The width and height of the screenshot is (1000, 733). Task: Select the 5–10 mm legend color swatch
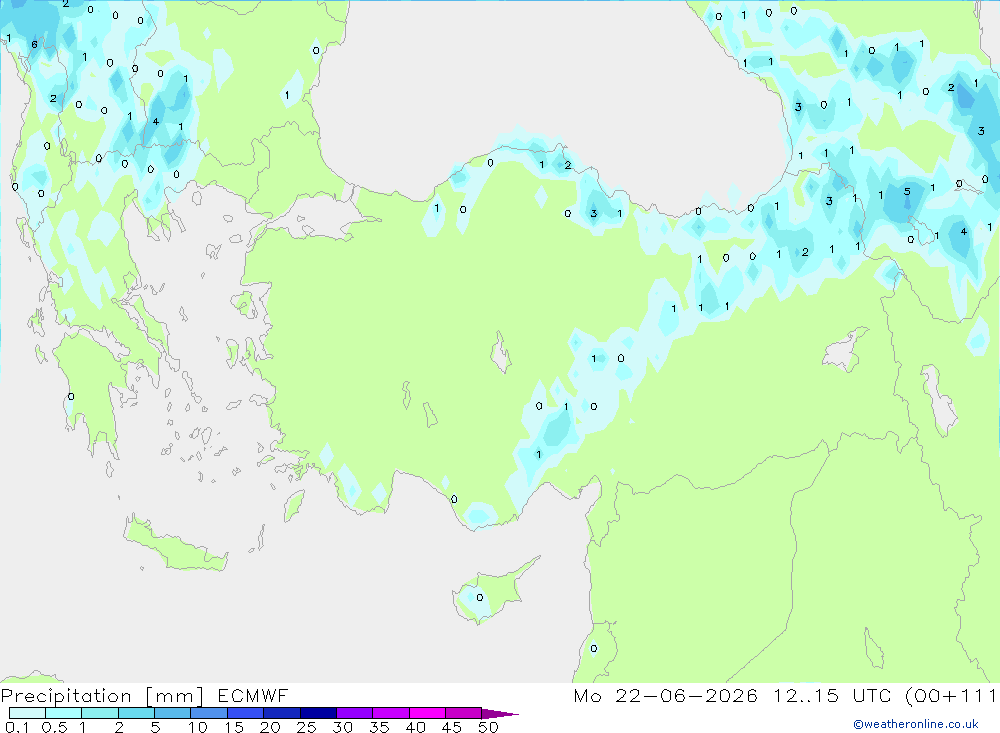click(x=173, y=713)
